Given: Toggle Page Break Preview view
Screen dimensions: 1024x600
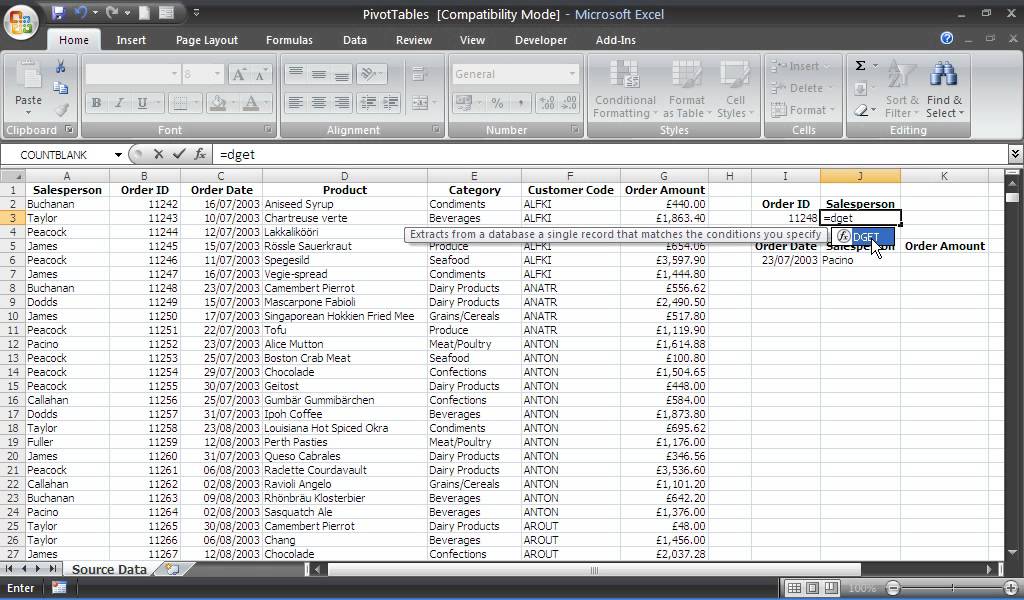Looking at the screenshot, I should point(830,588).
